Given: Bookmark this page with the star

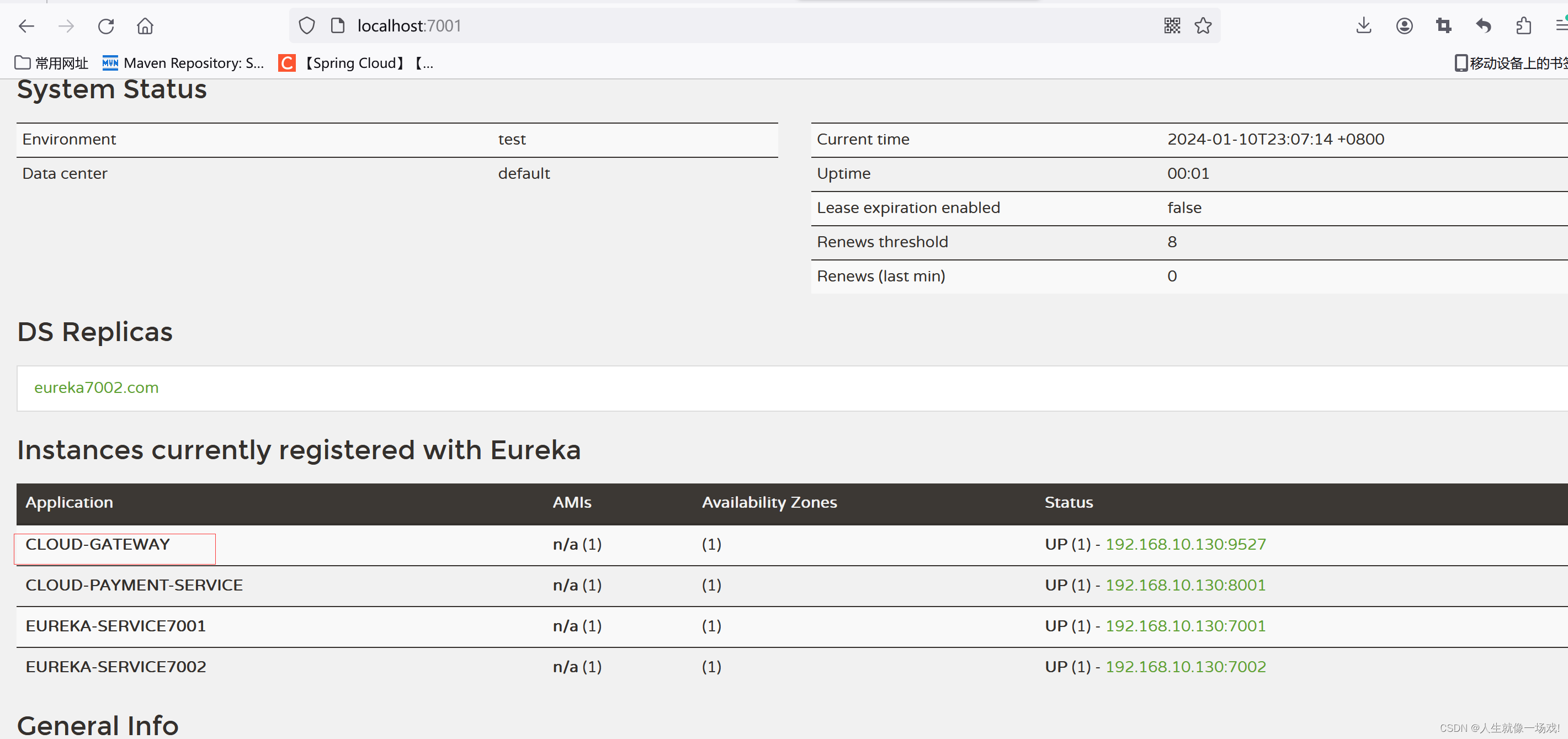Looking at the screenshot, I should [1203, 25].
